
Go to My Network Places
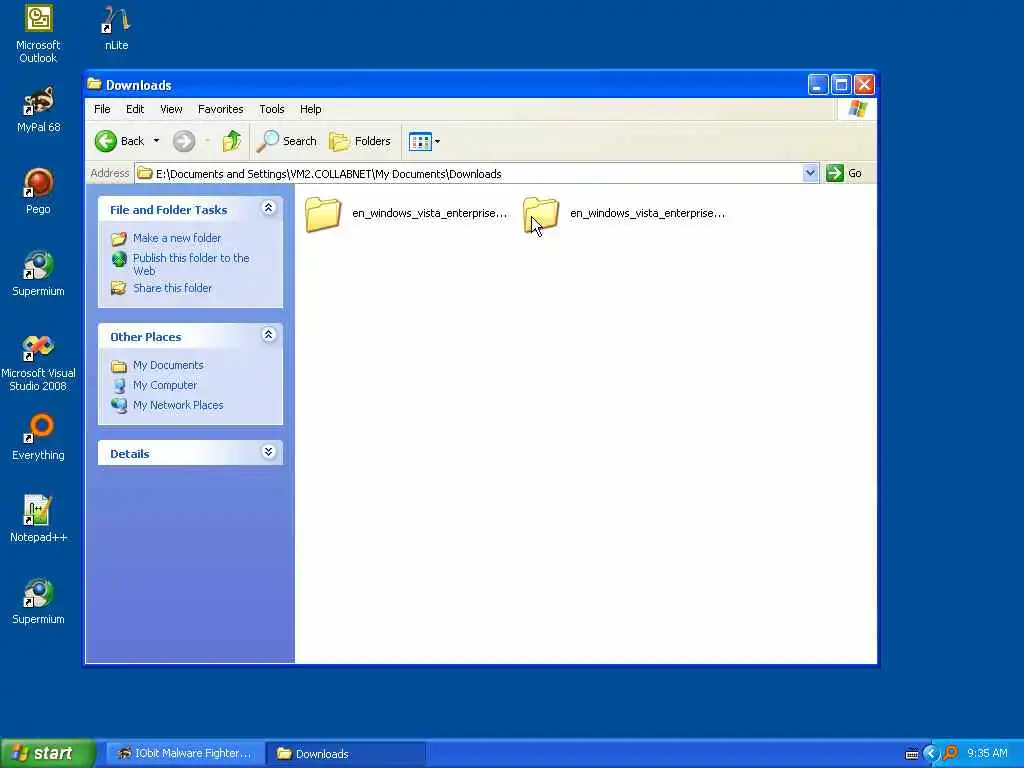click(178, 405)
